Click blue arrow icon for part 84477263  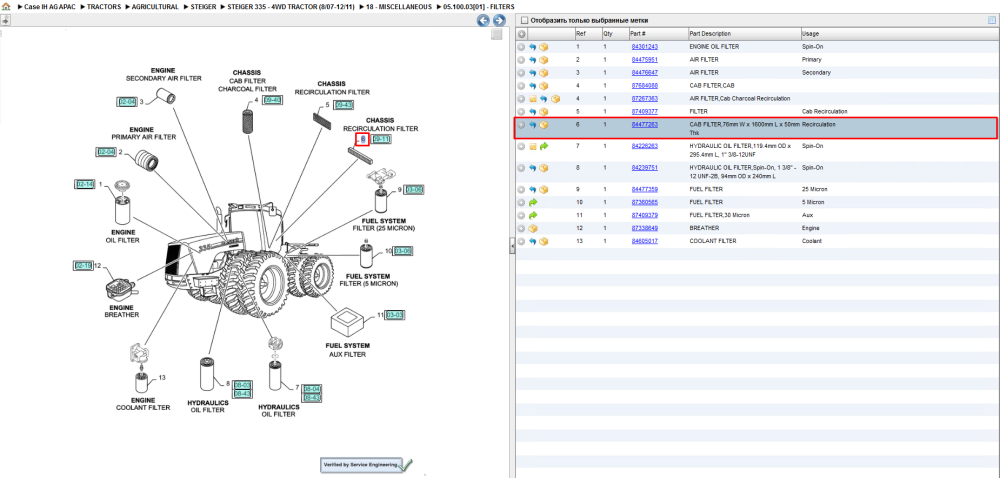tap(533, 125)
